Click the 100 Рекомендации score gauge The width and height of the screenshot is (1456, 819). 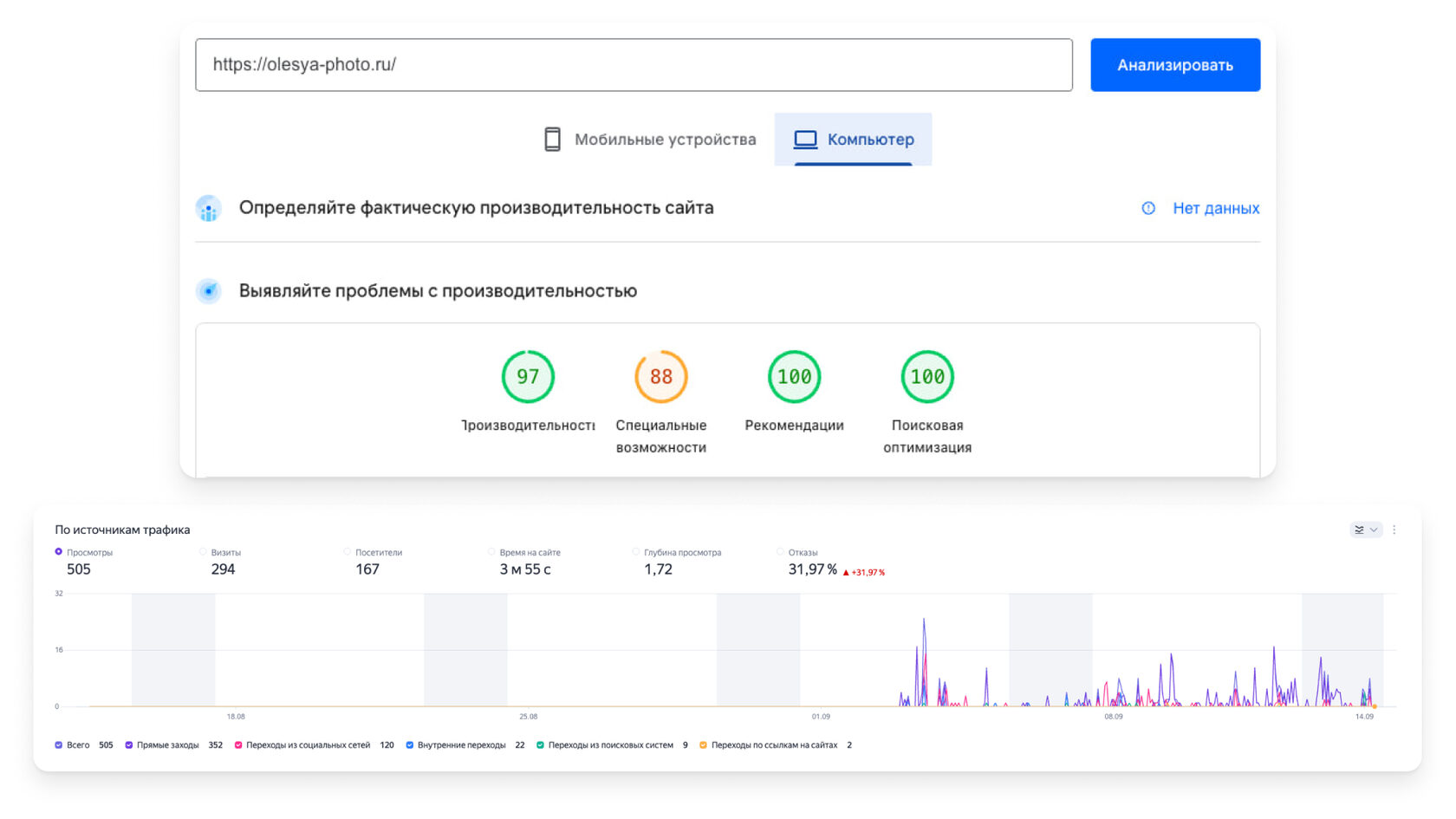(794, 377)
